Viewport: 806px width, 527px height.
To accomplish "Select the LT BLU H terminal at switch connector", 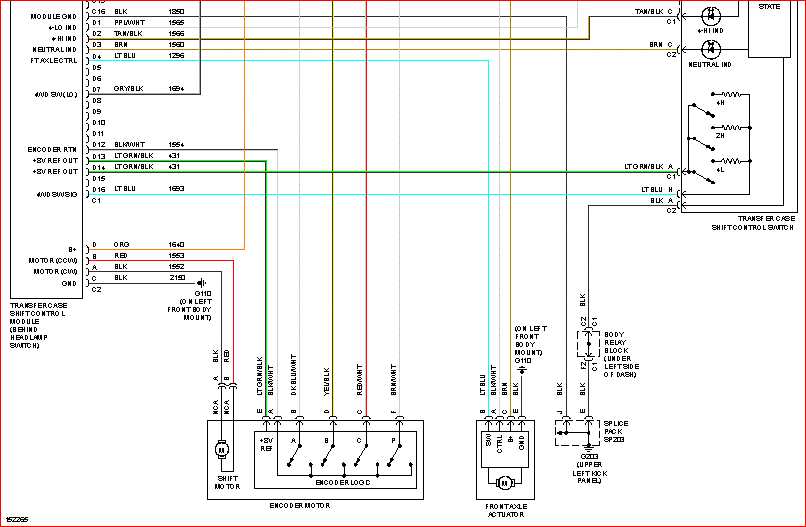I will point(657,189).
